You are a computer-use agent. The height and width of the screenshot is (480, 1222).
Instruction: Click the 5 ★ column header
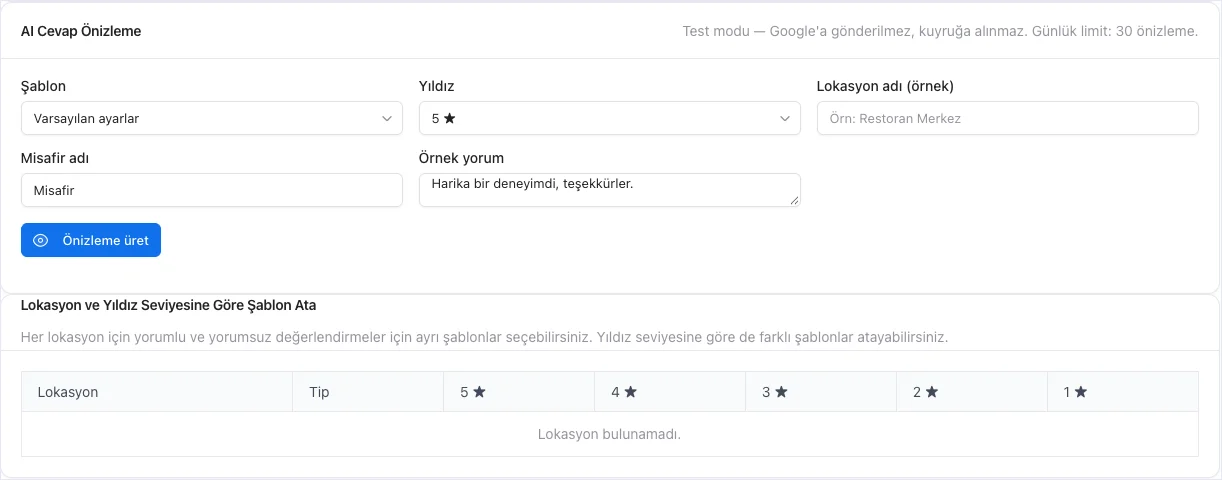coord(519,392)
